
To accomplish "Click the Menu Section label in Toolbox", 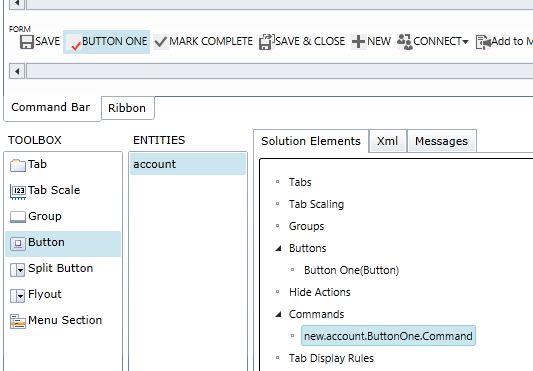I will pos(65,320).
